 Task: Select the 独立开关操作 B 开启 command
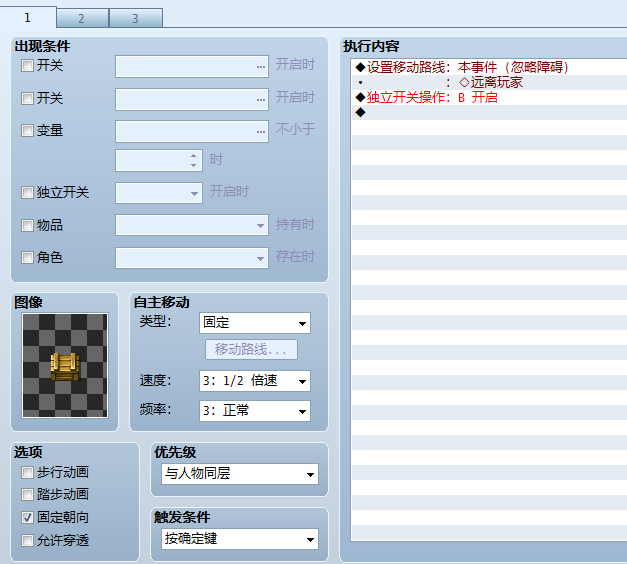click(x=489, y=97)
